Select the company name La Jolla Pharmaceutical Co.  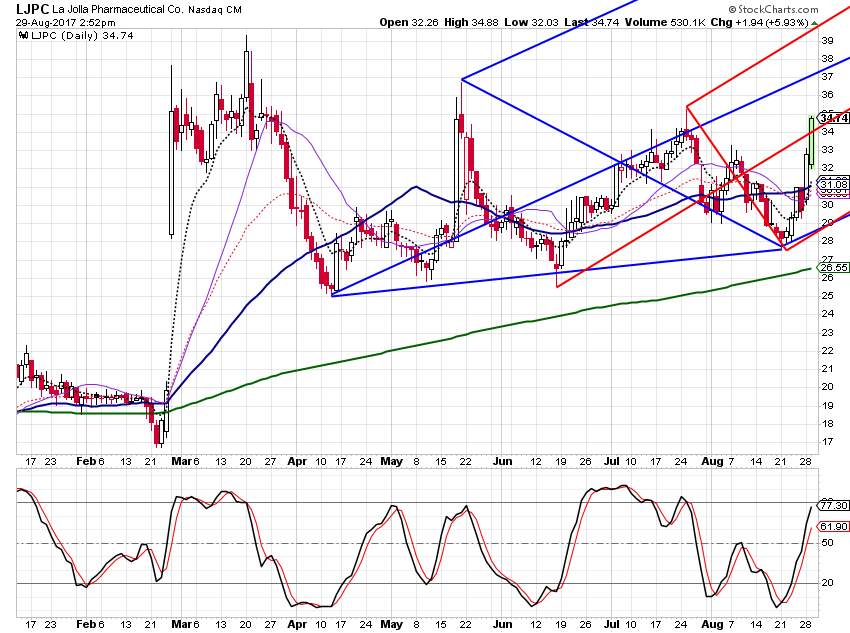point(118,9)
